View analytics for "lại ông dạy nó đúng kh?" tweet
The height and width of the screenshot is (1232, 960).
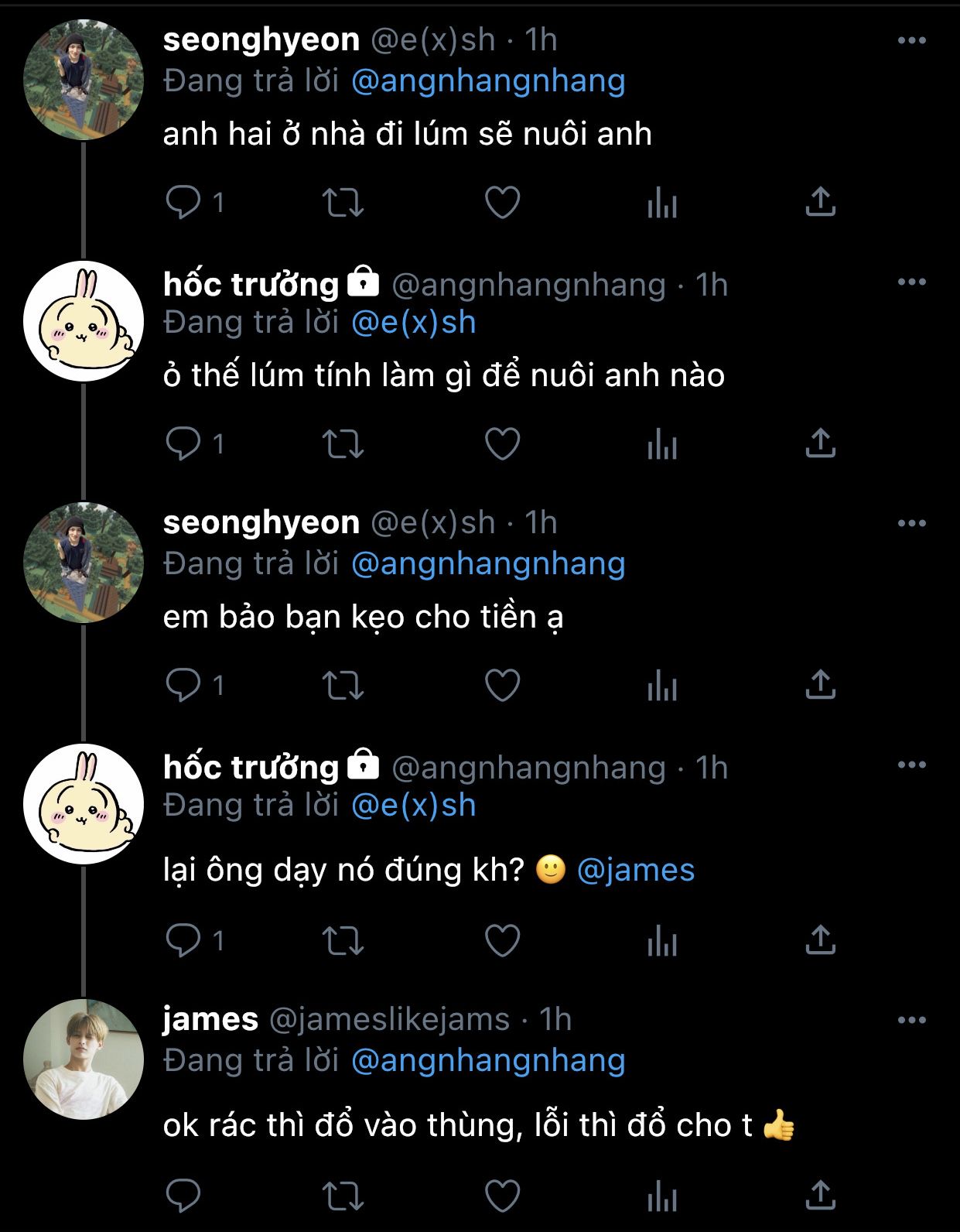(661, 941)
